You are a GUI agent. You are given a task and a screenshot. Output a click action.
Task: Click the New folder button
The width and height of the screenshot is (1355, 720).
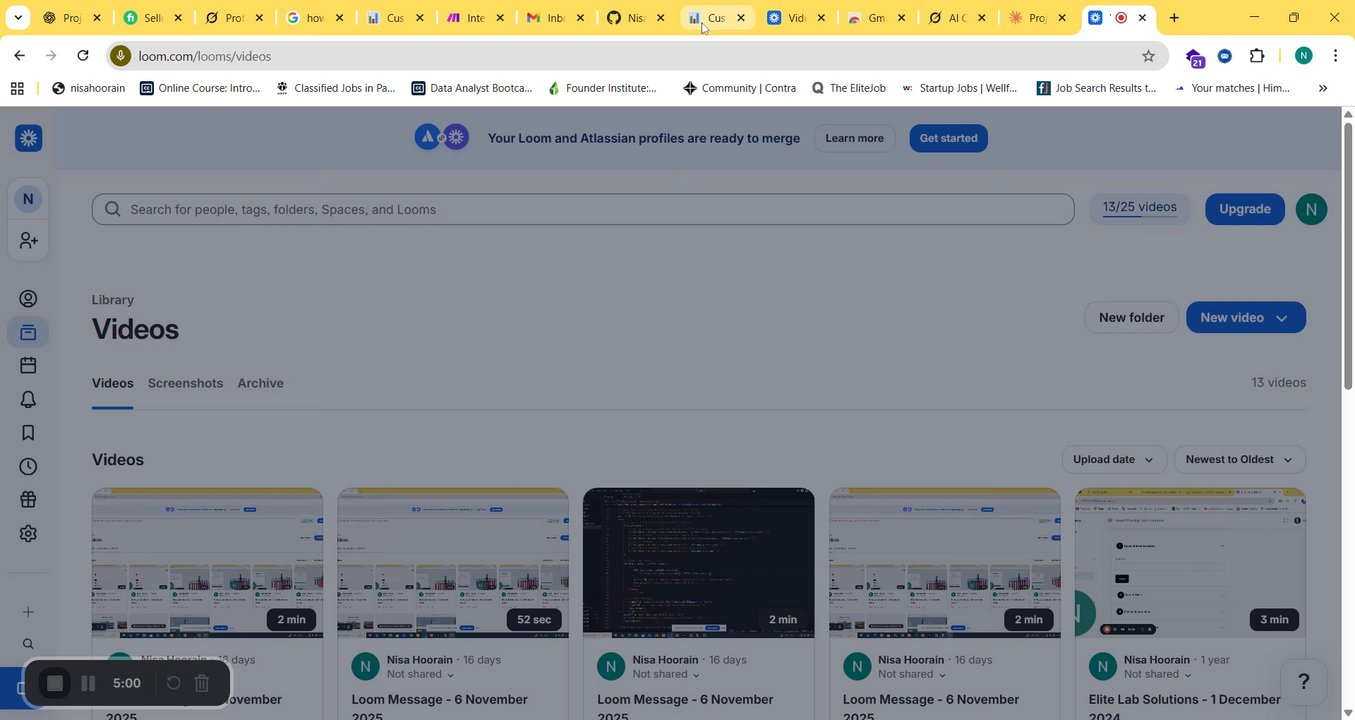1131,318
